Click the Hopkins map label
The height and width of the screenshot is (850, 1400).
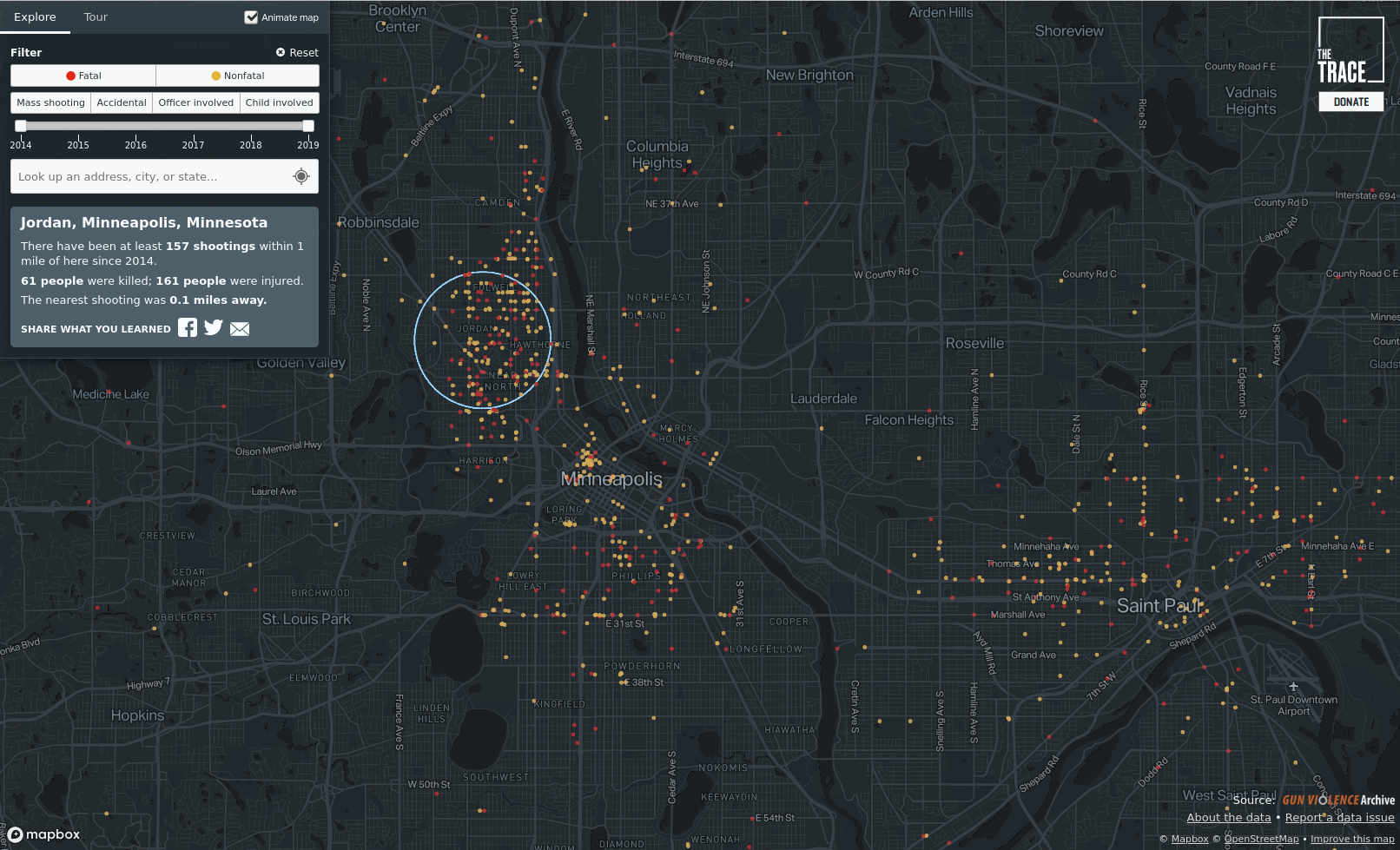click(x=137, y=715)
